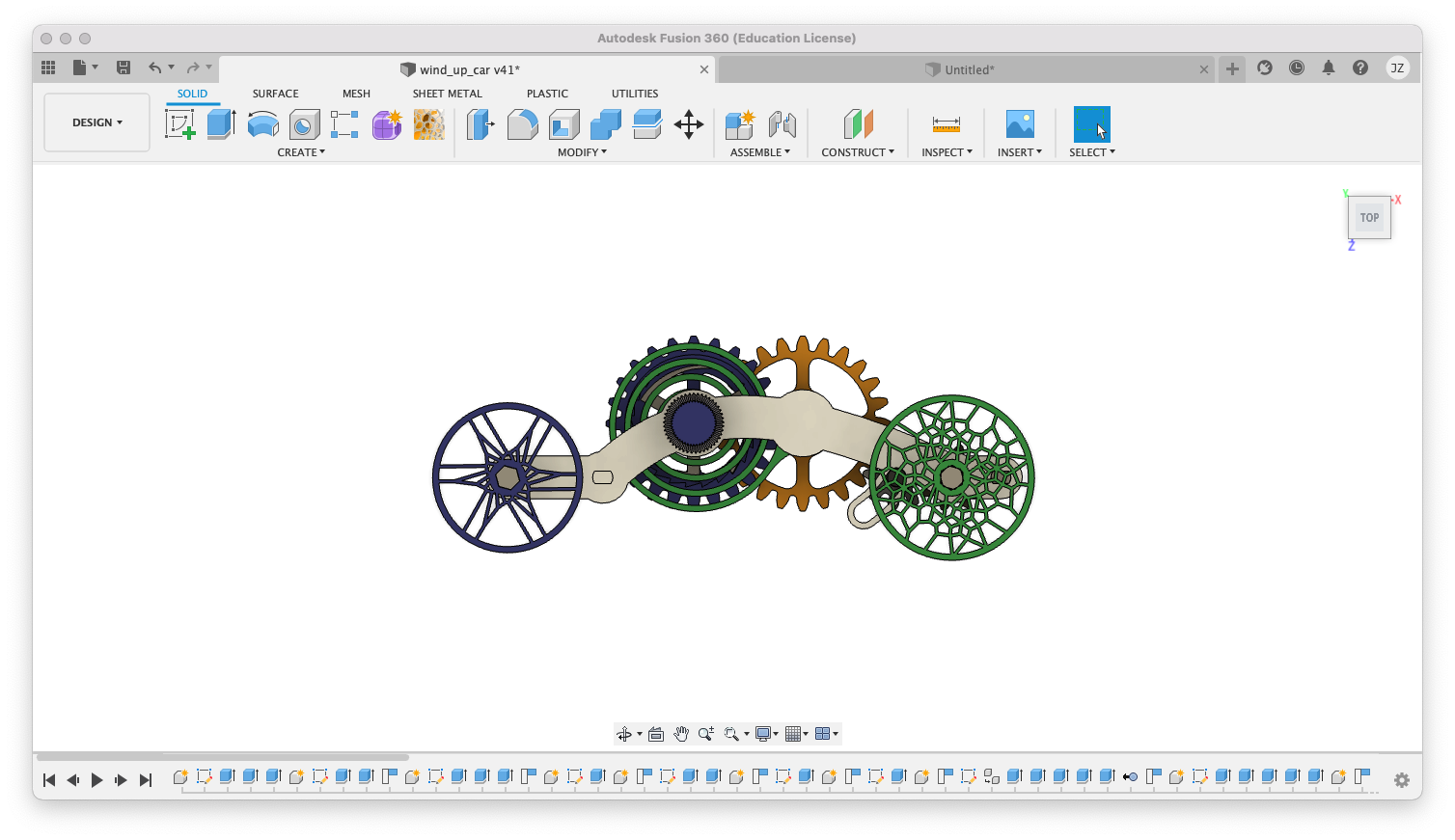The image size is (1455, 840).
Task: Activate the Zoom tool in navigation bar
Action: [x=706, y=734]
